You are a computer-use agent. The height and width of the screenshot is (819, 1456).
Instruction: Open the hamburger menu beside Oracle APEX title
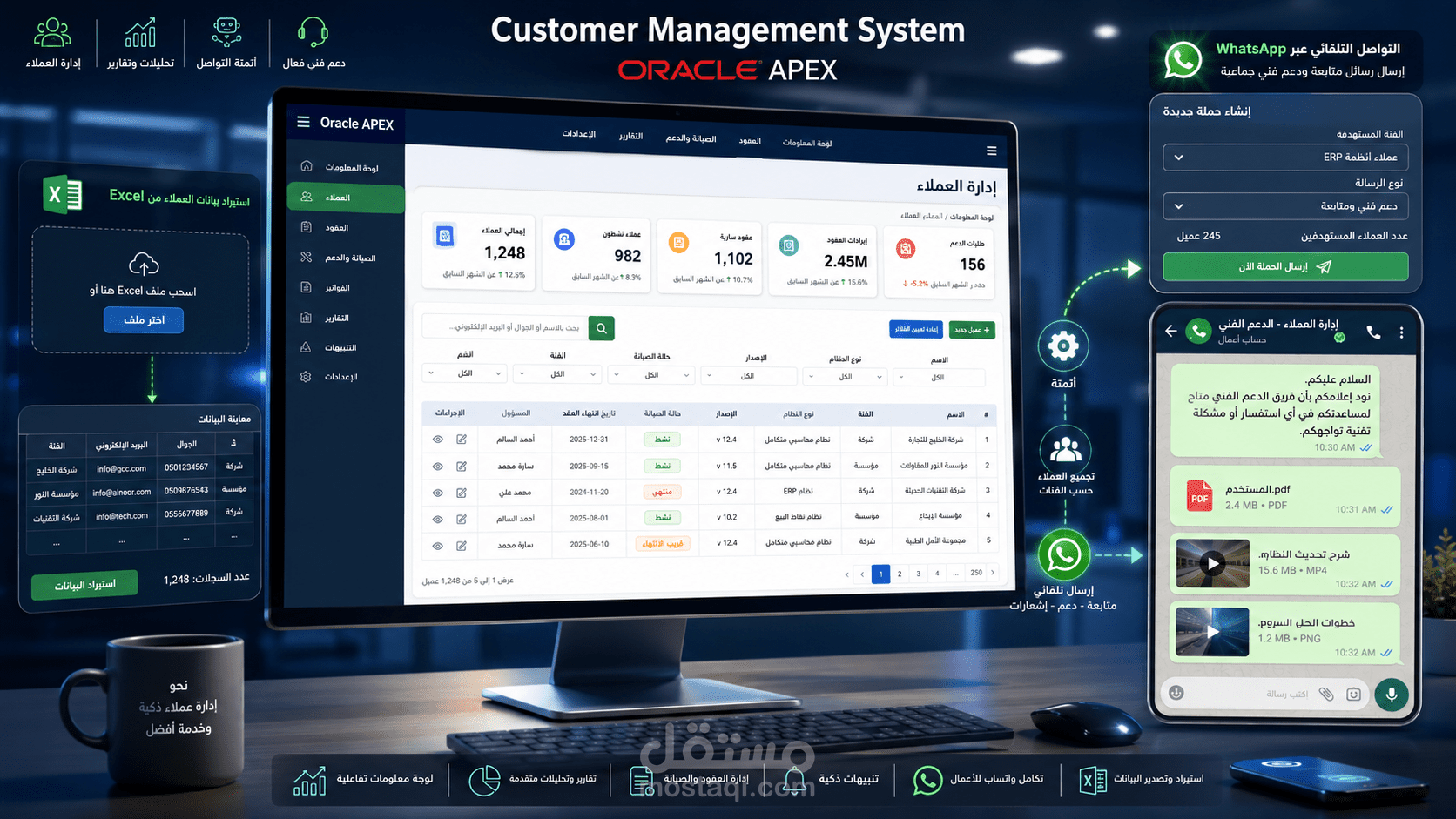303,122
